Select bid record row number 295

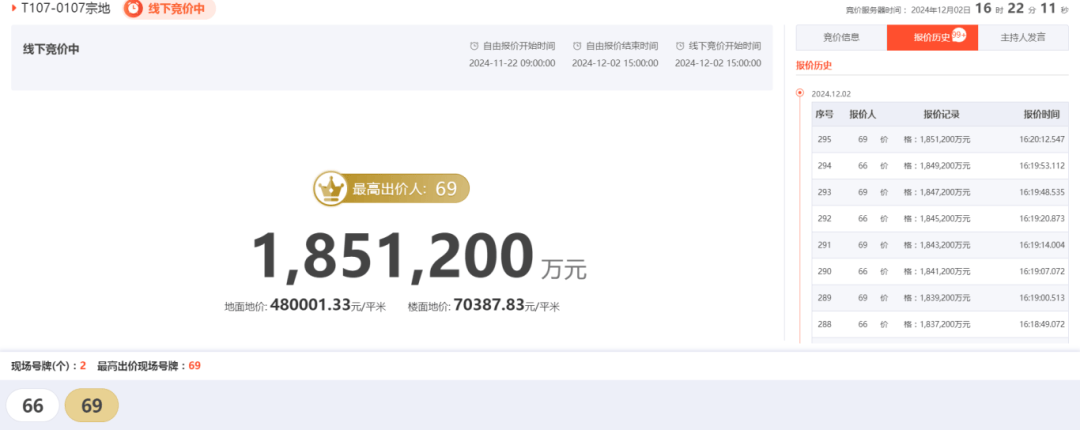click(x=940, y=139)
